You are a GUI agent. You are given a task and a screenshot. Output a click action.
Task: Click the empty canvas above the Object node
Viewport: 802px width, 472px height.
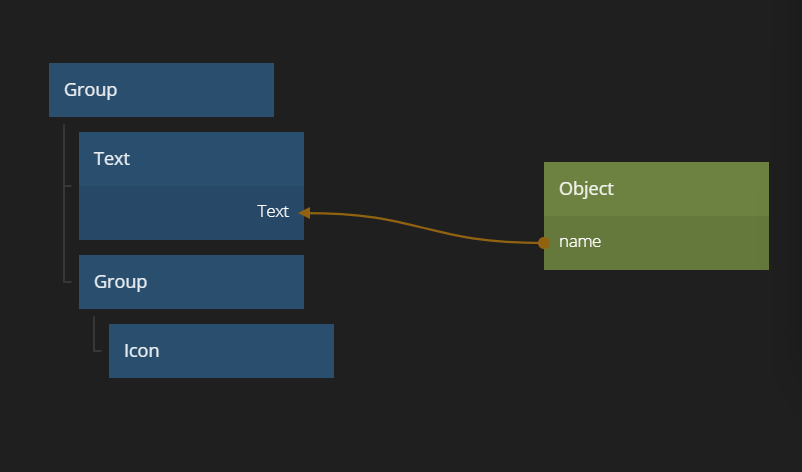tap(655, 90)
